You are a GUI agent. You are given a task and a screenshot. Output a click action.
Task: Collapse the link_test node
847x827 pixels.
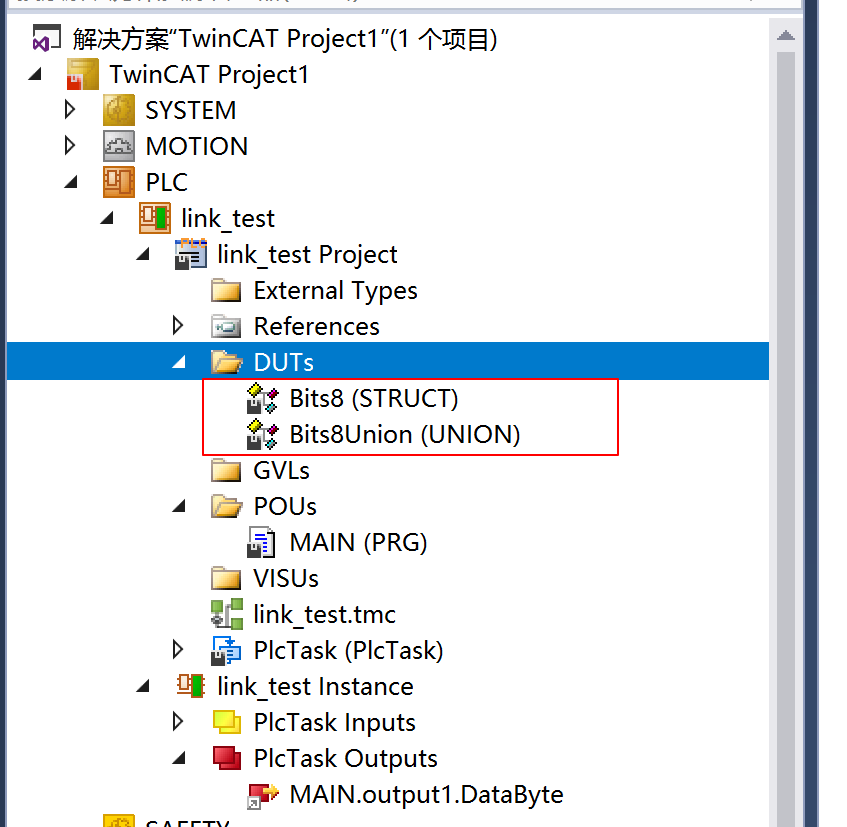107,218
